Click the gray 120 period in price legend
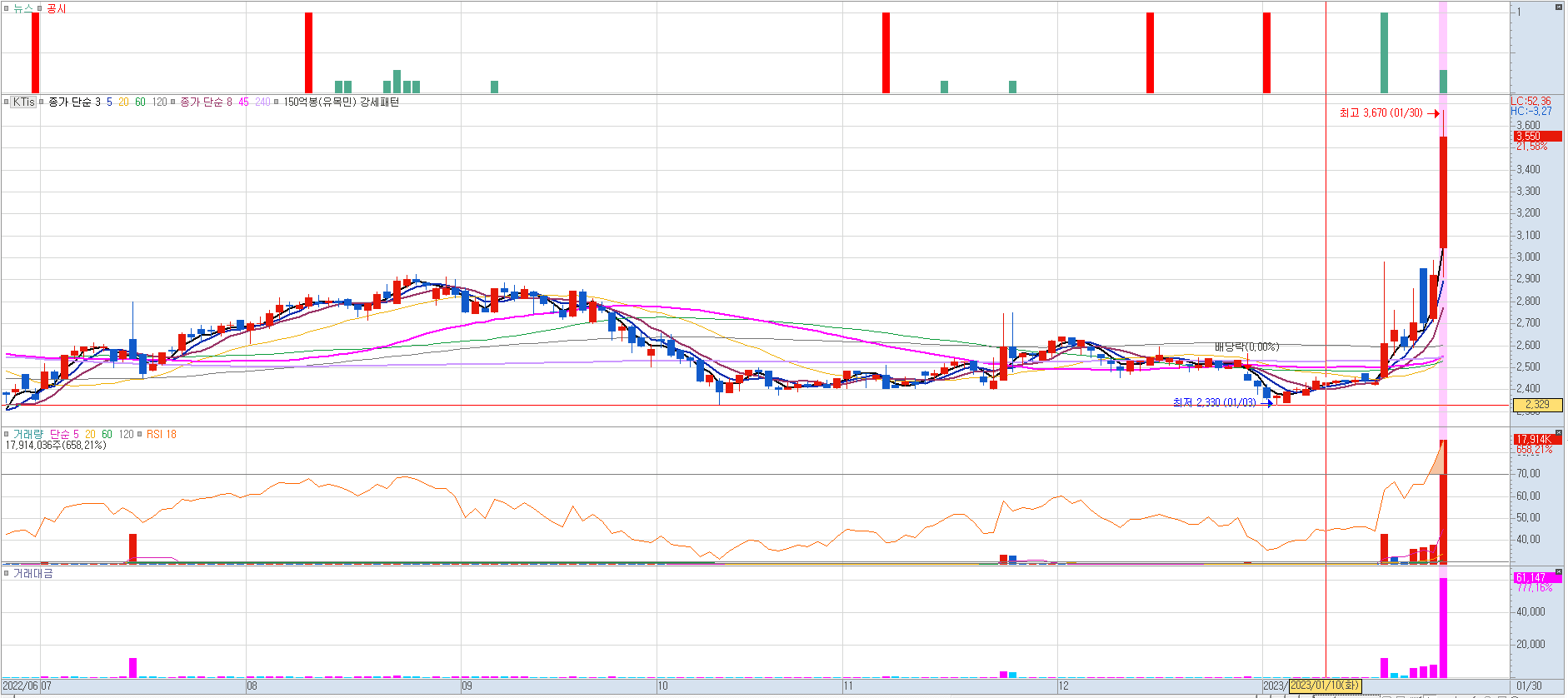 pos(159,102)
